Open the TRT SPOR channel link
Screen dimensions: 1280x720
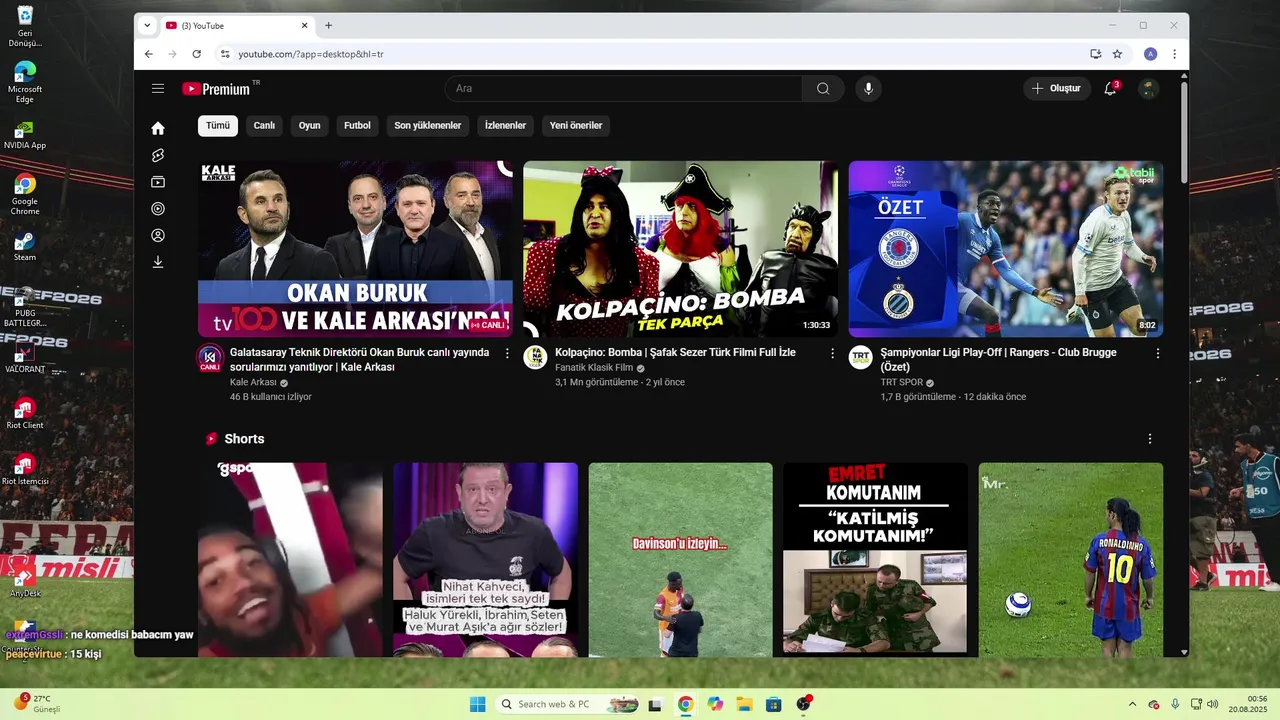pyautogui.click(x=901, y=382)
